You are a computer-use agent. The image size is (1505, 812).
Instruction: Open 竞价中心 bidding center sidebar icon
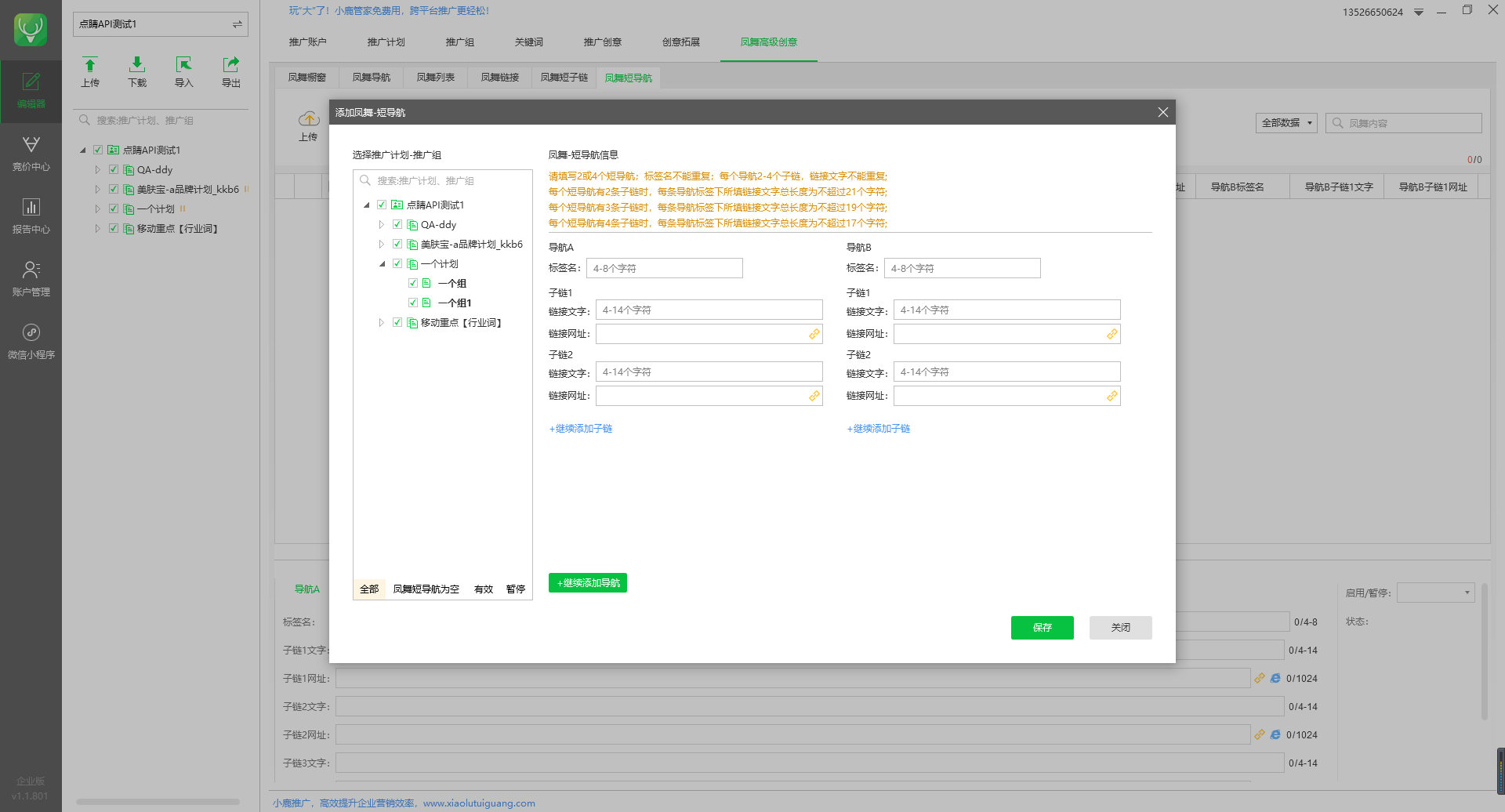click(x=31, y=153)
